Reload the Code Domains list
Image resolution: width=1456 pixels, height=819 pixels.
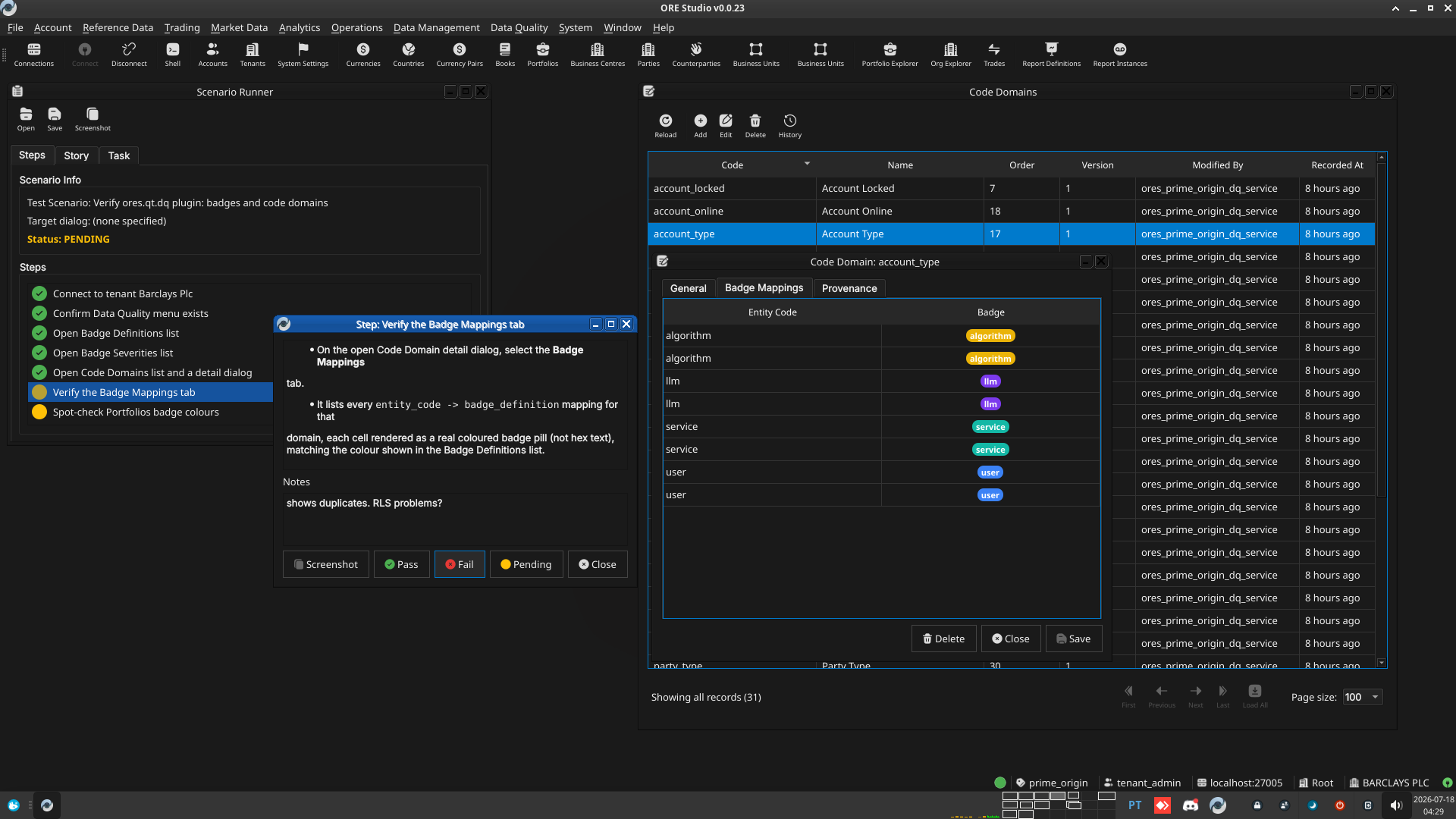(665, 126)
